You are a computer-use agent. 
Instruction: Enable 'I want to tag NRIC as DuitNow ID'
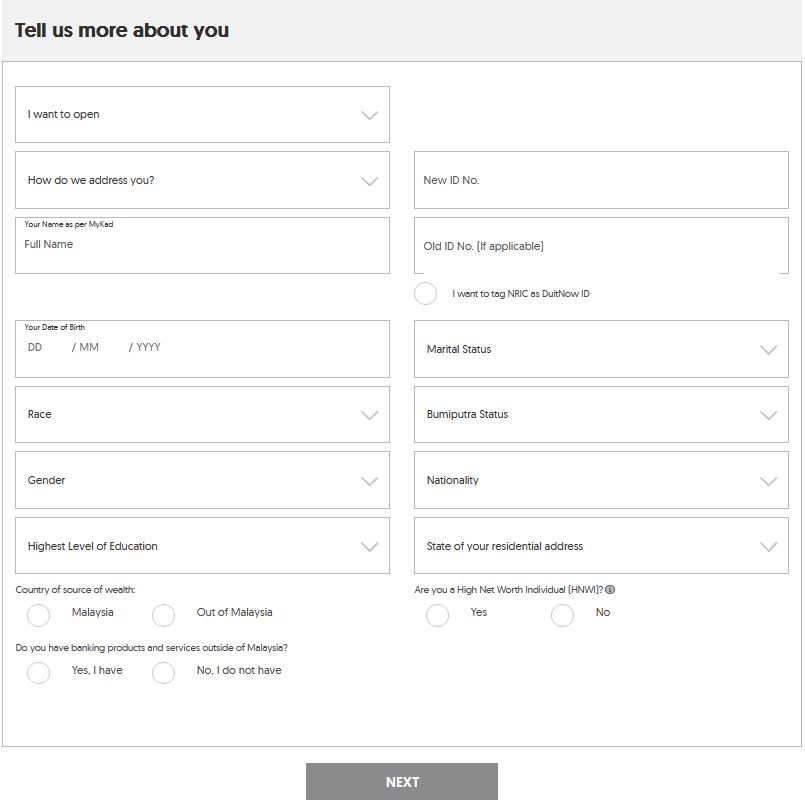[426, 294]
